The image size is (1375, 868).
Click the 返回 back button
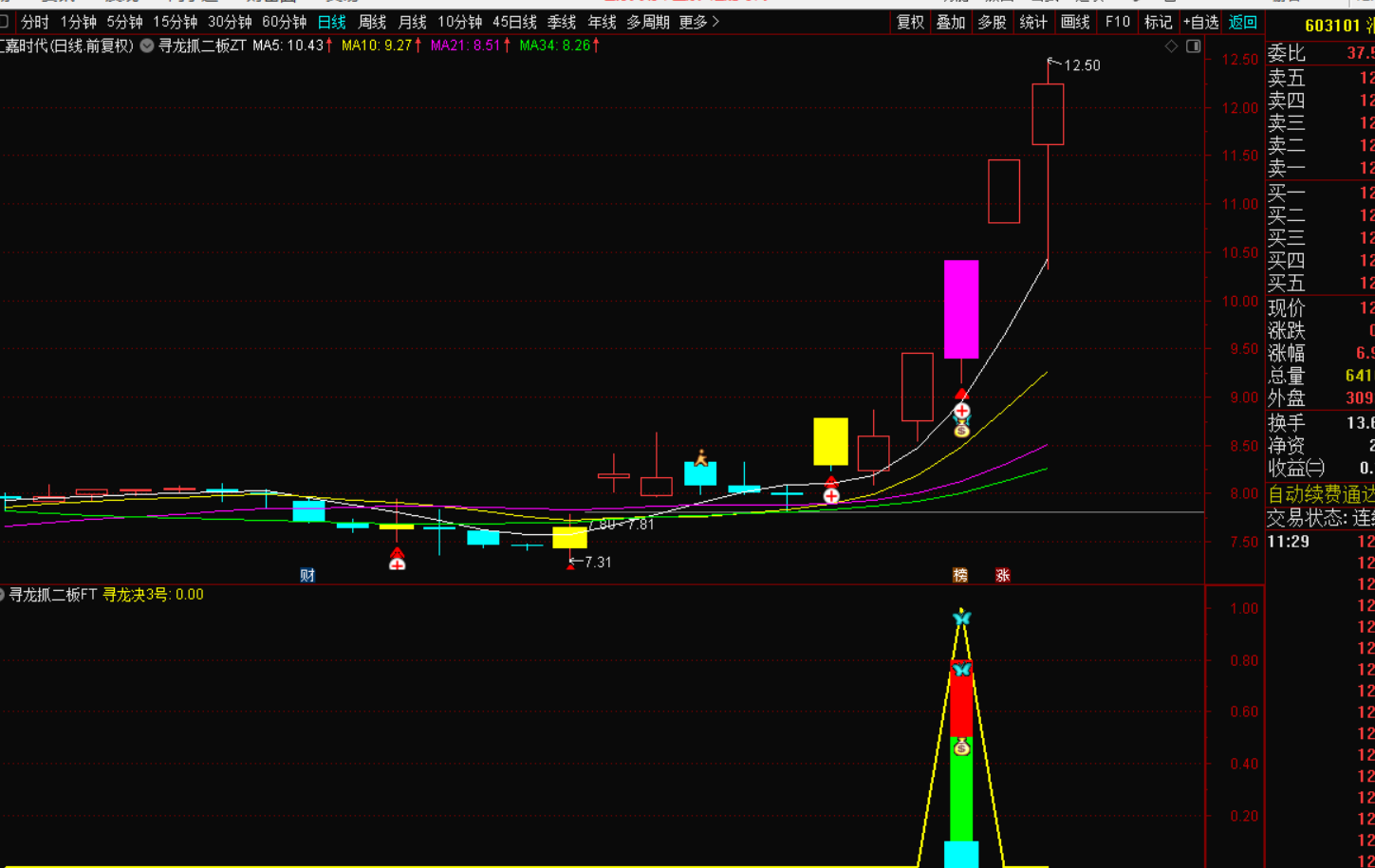click(1242, 22)
